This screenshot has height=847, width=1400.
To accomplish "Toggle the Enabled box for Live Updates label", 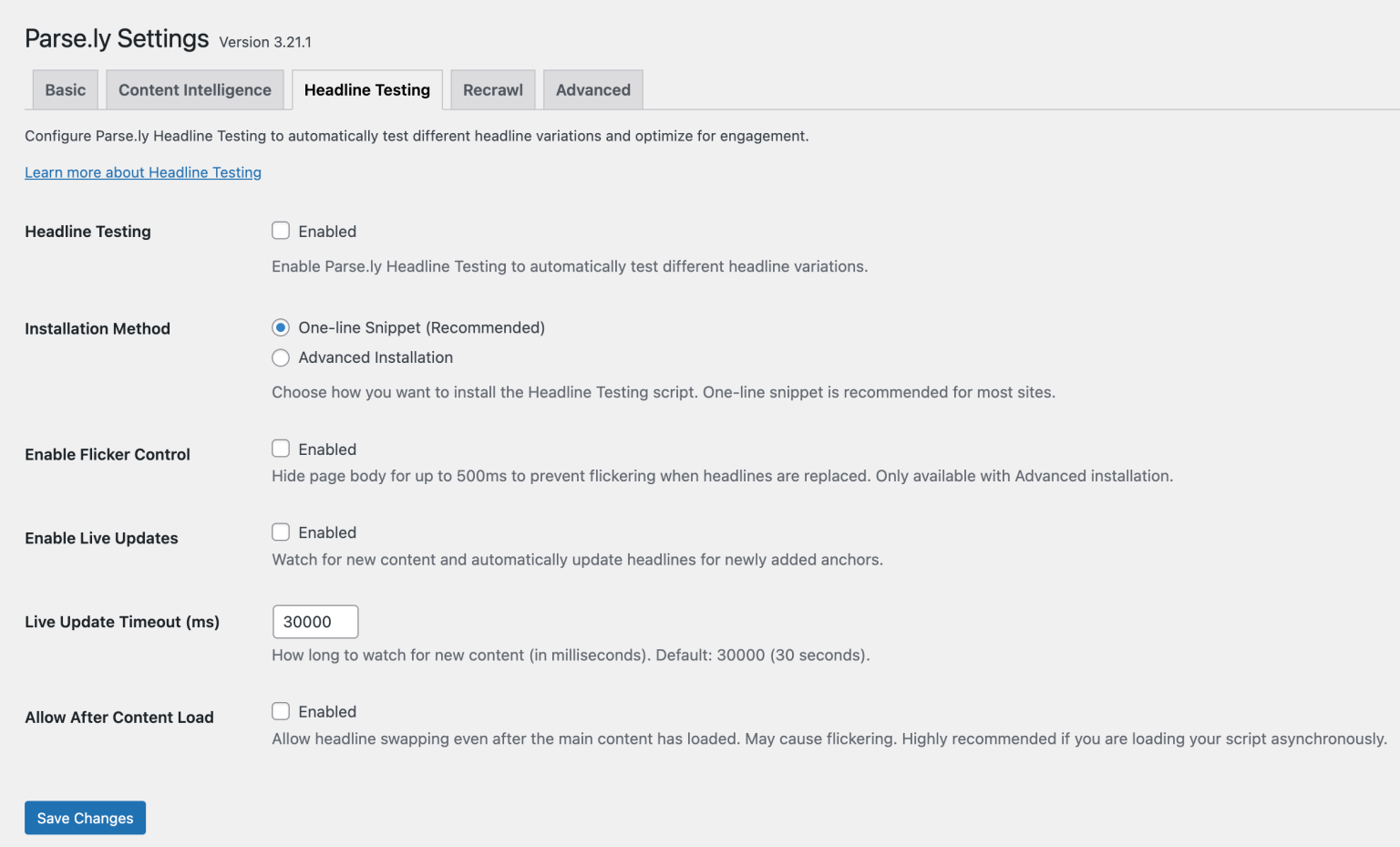I will pos(327,532).
